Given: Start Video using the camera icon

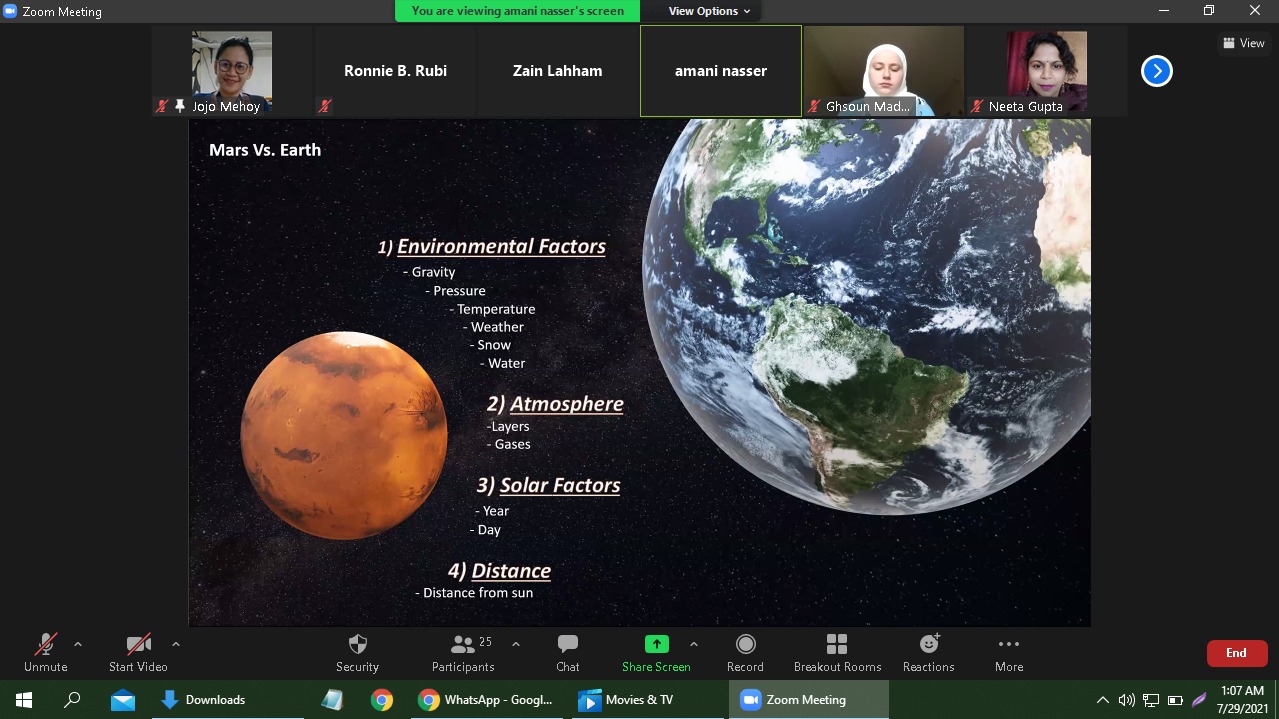Looking at the screenshot, I should pyautogui.click(x=138, y=653).
